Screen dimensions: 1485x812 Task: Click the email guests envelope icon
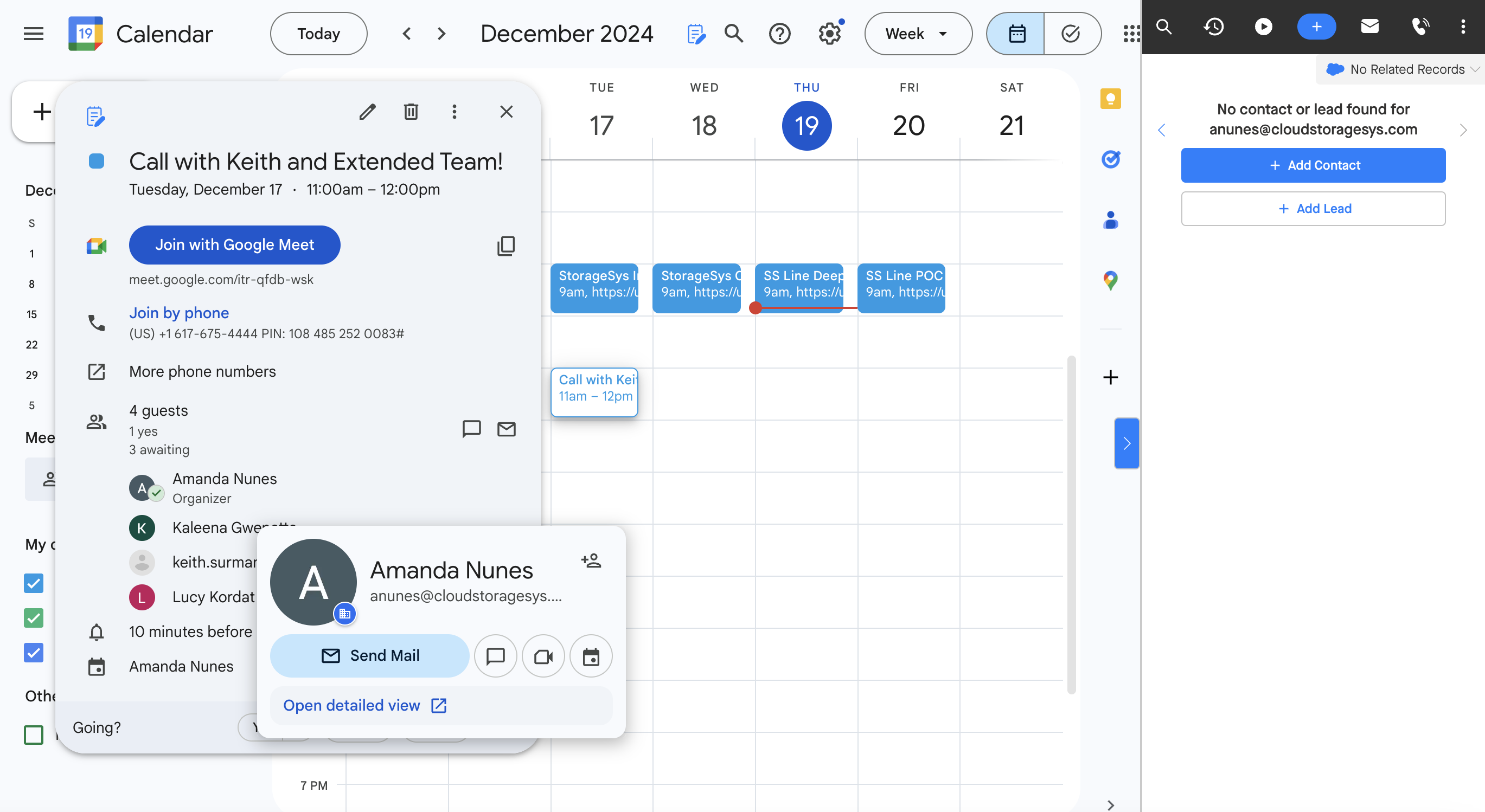click(506, 429)
